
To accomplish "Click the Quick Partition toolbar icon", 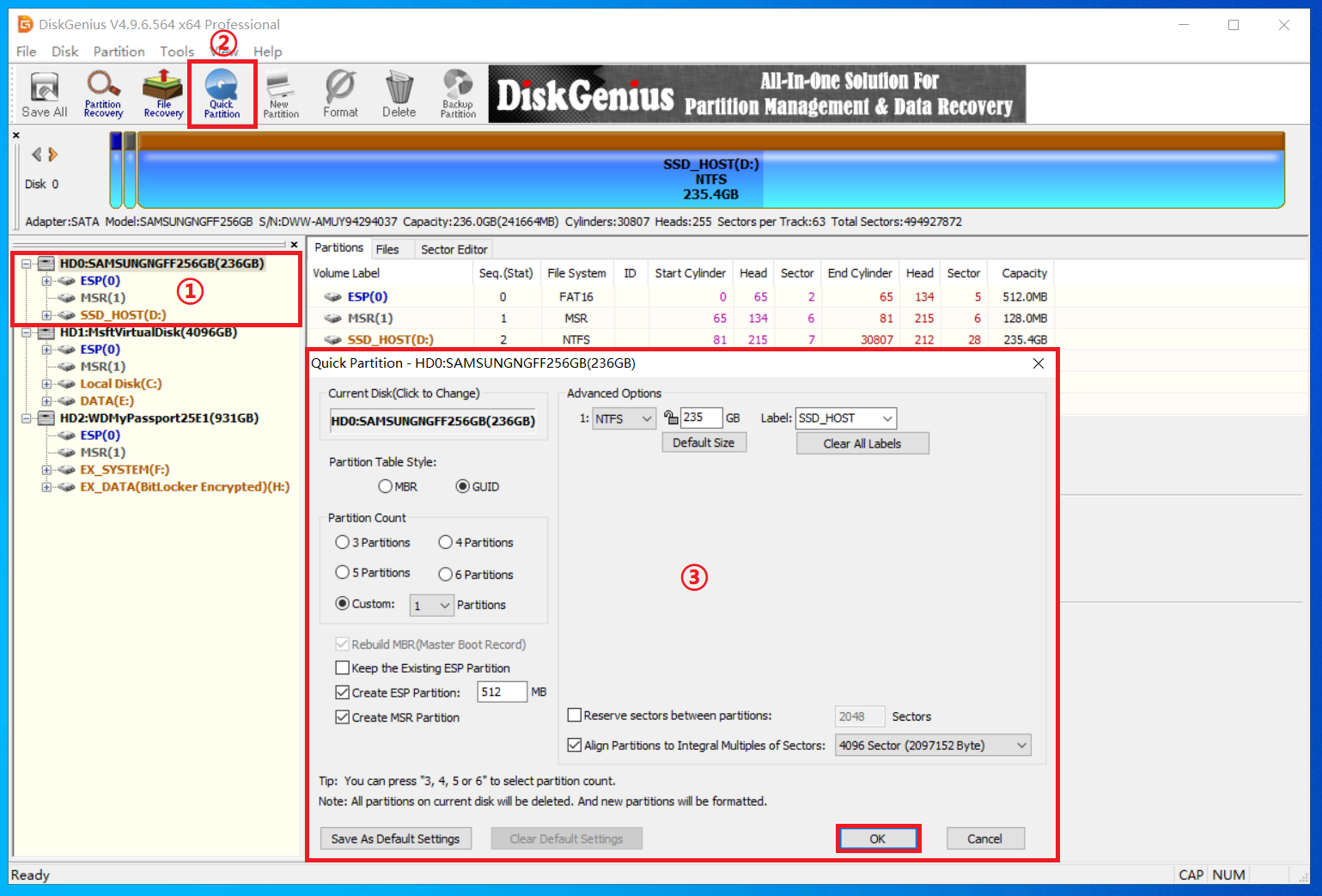I will tap(222, 94).
